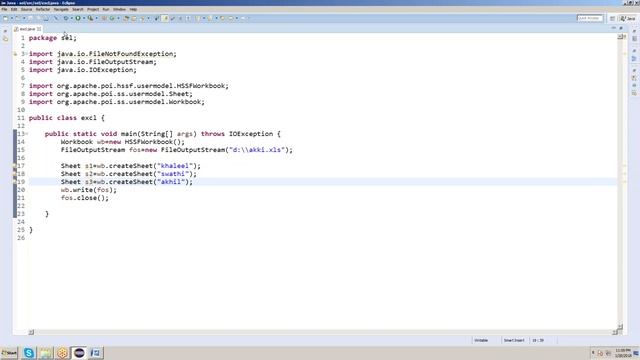The image size is (640, 360).
Task: Click the system tray clock
Action: click(622, 353)
